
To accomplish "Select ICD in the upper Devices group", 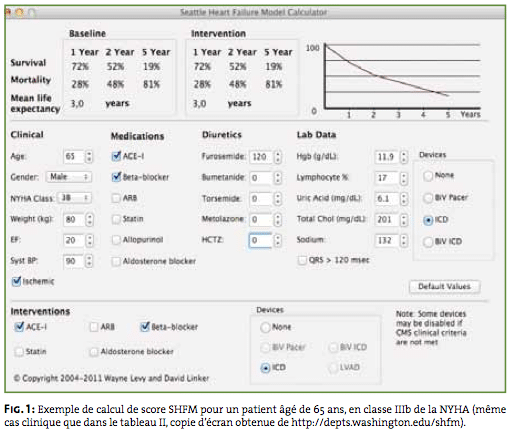I will click(x=428, y=220).
